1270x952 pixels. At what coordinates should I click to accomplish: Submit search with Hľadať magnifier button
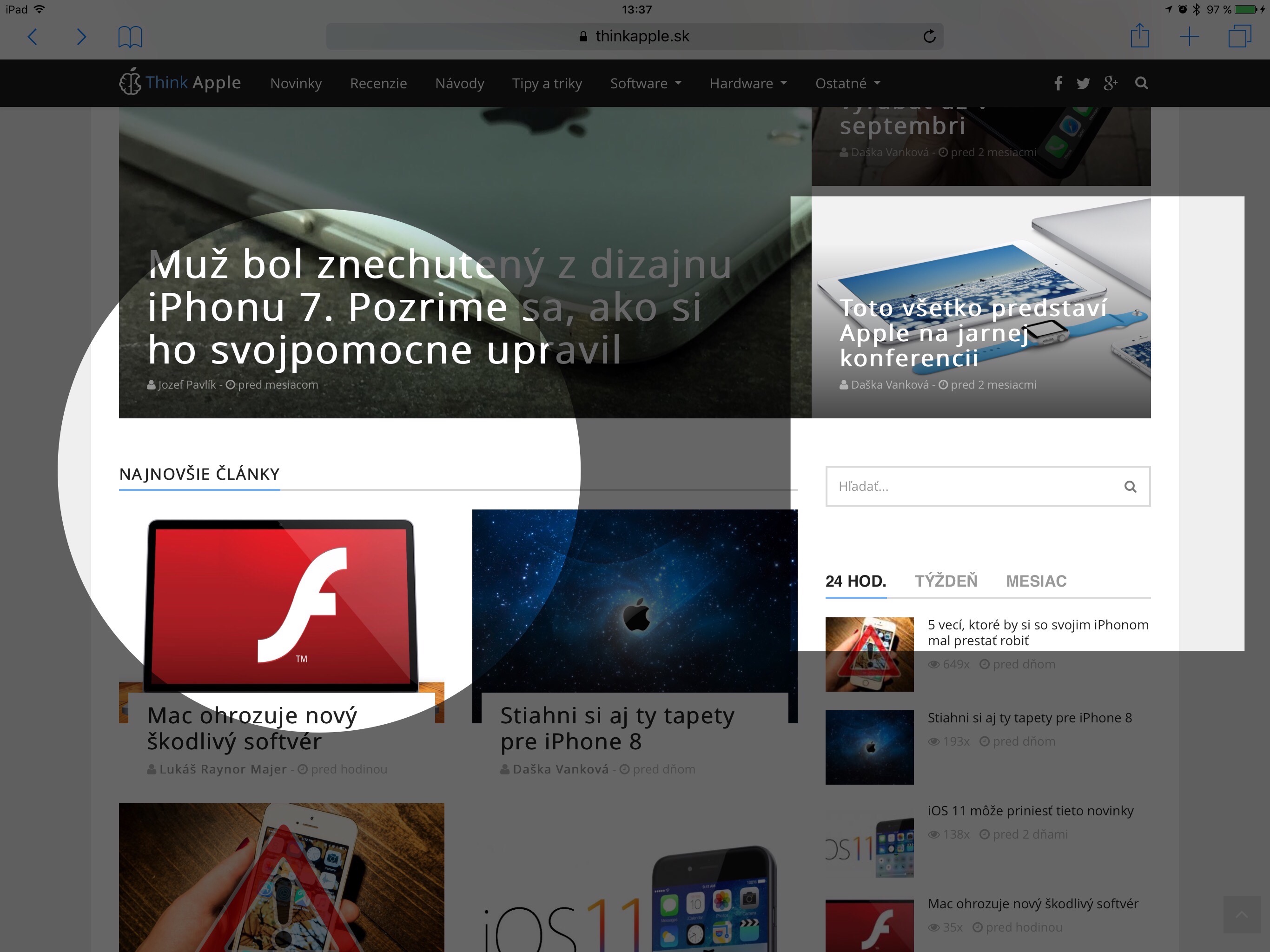(1130, 486)
